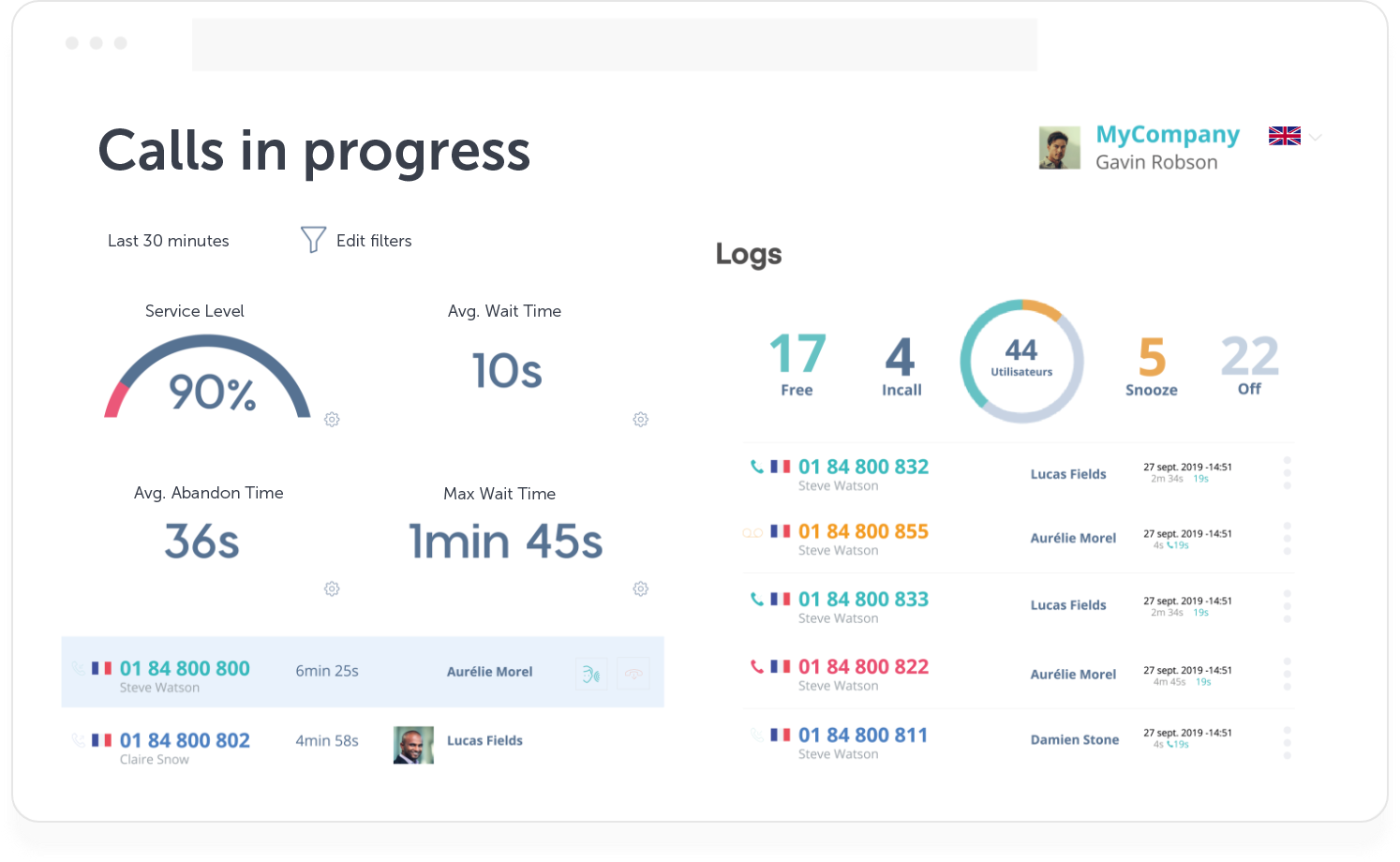Open the three-dot menu for log 01 84 800 833
The height and width of the screenshot is (862, 1400).
pos(1288,606)
